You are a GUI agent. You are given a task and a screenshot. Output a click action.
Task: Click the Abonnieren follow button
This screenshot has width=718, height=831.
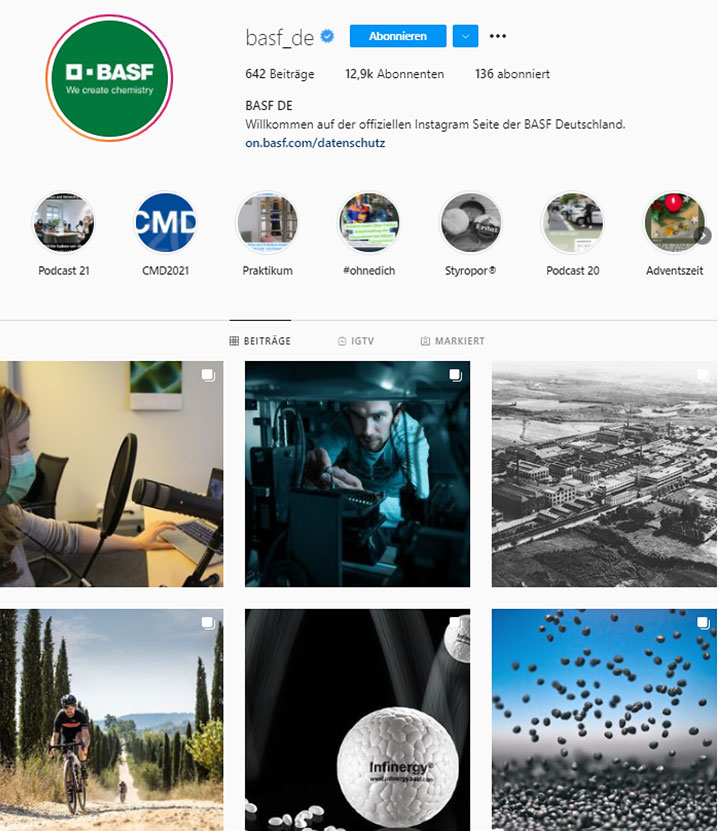(398, 36)
